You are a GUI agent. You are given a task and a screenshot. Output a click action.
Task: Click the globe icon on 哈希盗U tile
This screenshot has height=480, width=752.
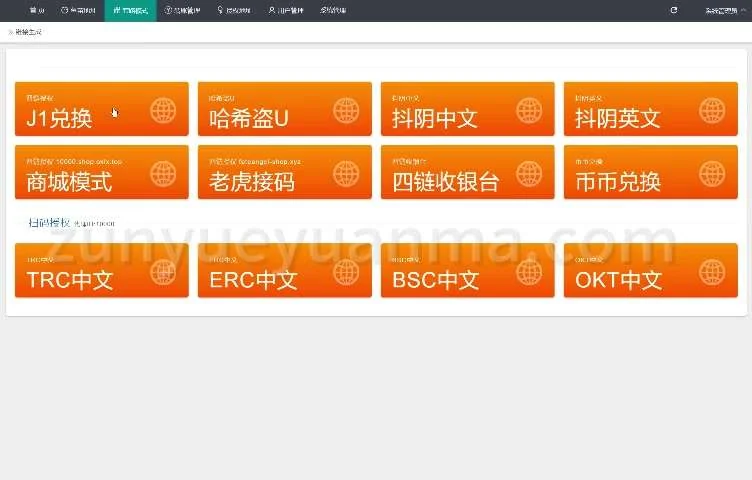[346, 110]
